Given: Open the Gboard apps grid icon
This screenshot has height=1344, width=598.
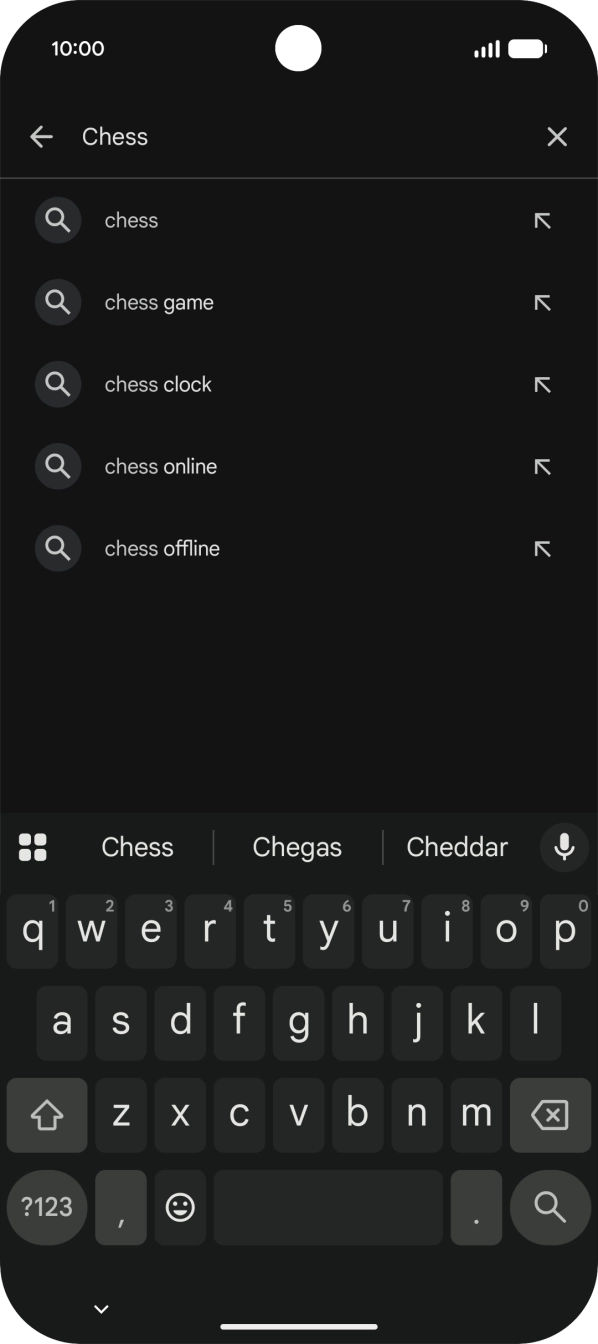Looking at the screenshot, I should point(33,847).
